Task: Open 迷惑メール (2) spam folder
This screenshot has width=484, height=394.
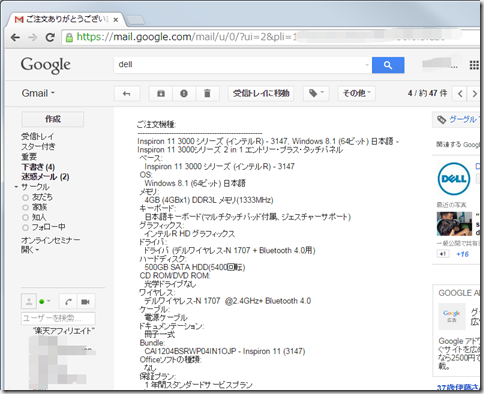Action: point(45,177)
